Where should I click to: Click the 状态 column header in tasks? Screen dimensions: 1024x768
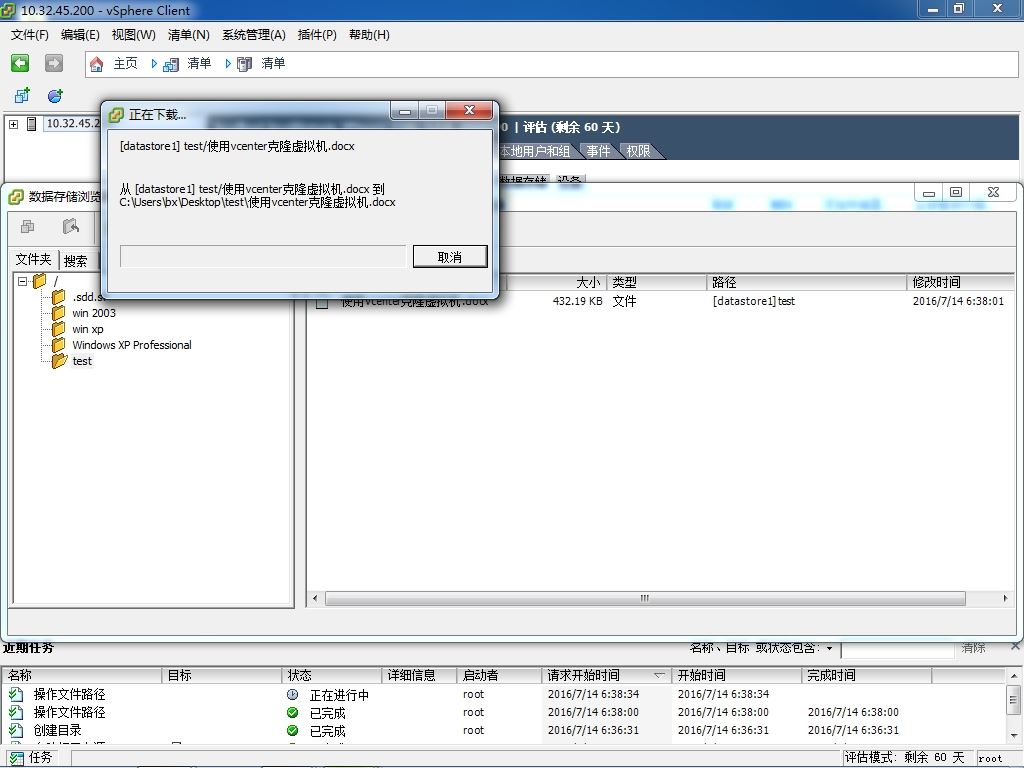point(332,675)
